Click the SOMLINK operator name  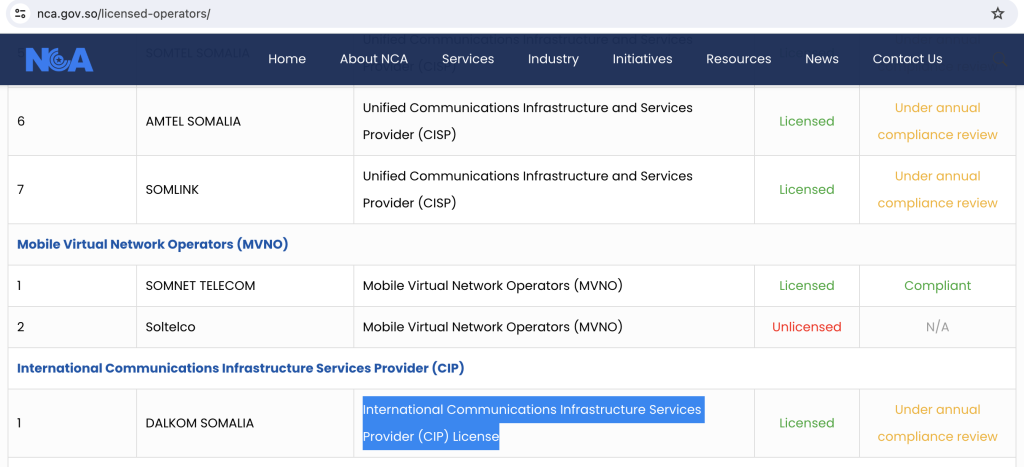tap(172, 189)
